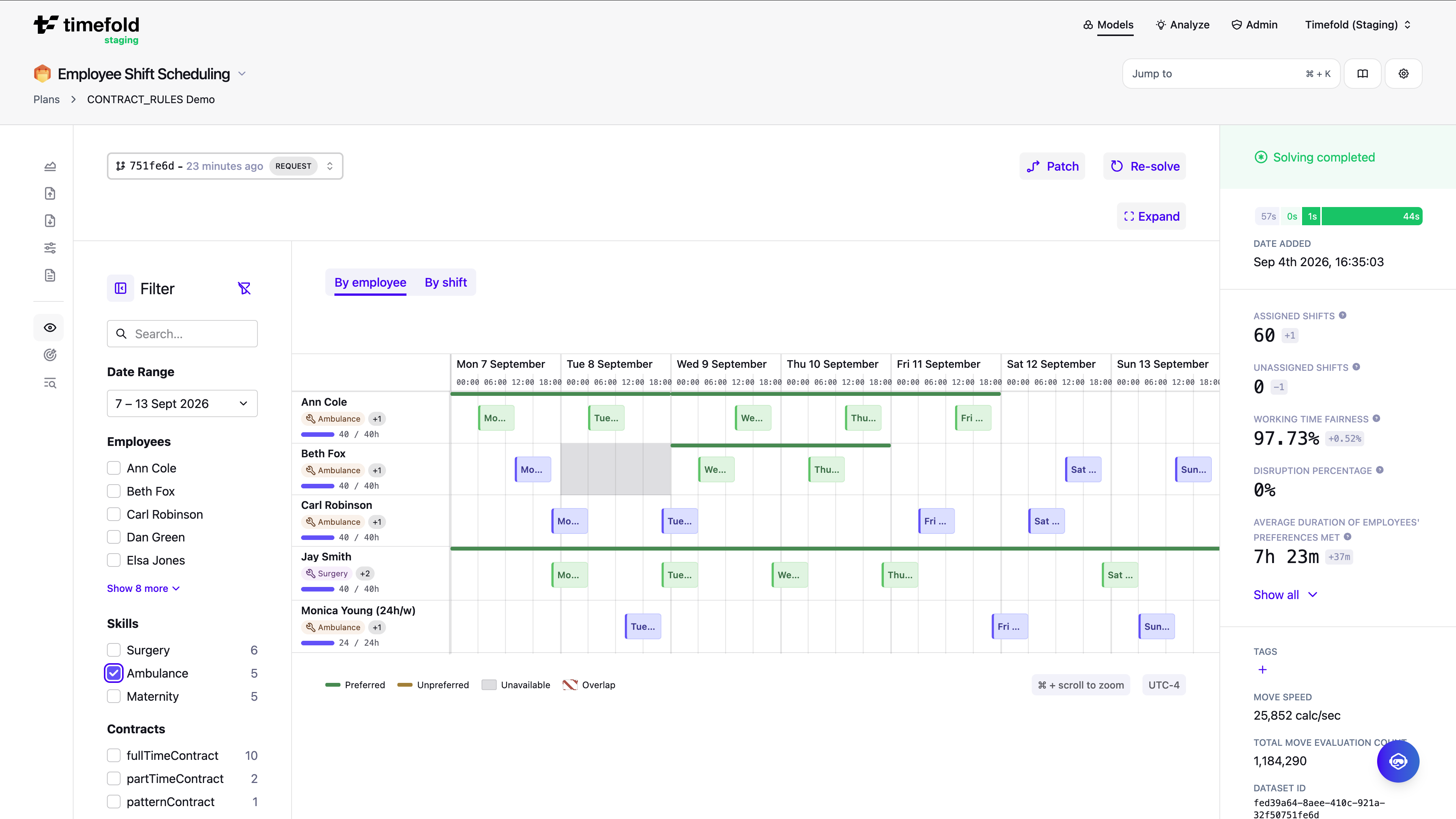The height and width of the screenshot is (819, 1456).
Task: Click the Patch button
Action: (x=1053, y=166)
